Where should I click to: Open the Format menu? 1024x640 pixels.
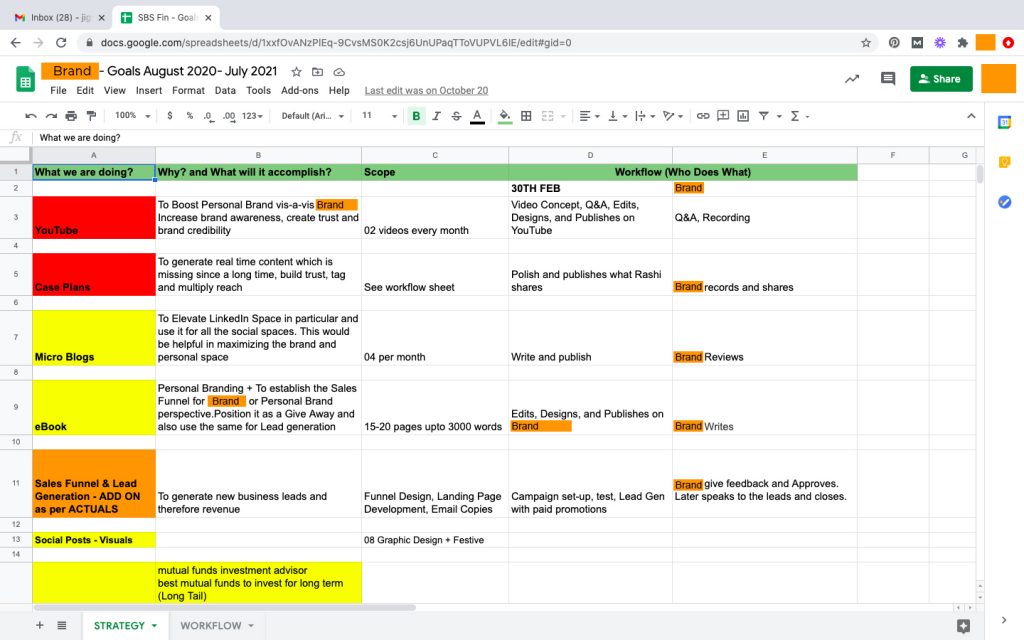pos(188,90)
